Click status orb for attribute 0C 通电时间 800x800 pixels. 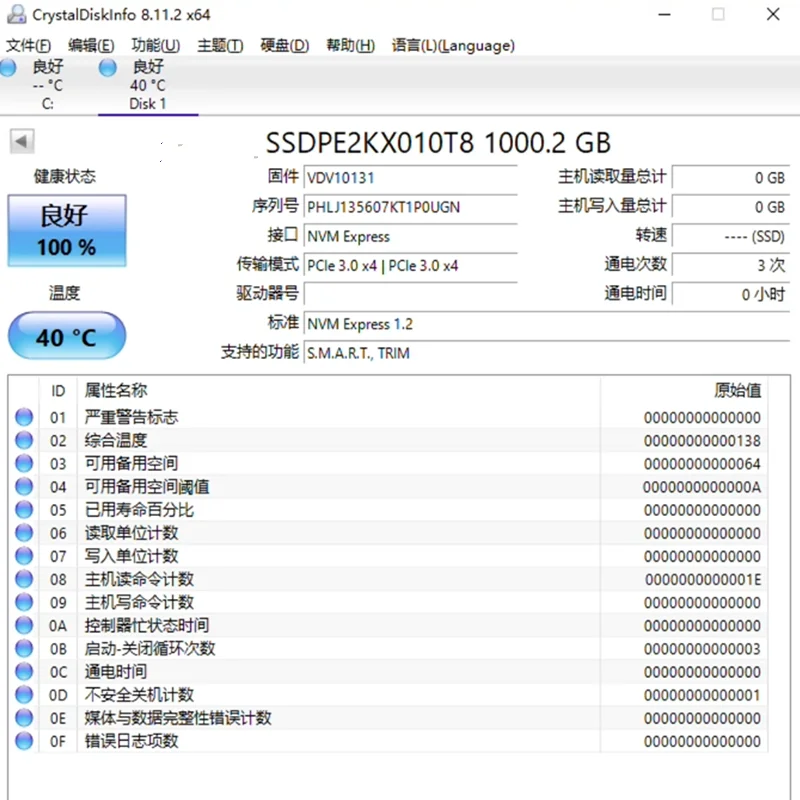pos(24,671)
